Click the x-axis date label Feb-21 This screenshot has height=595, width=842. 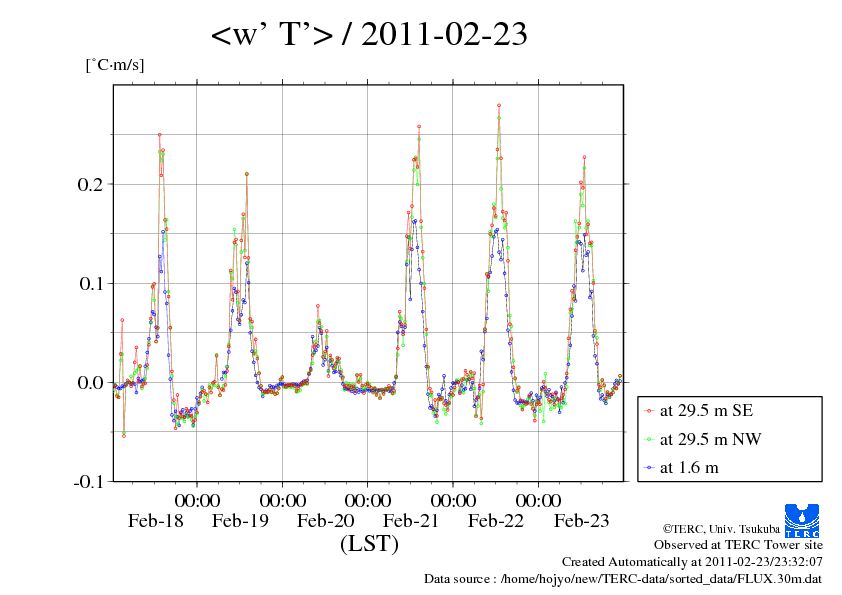(x=411, y=520)
